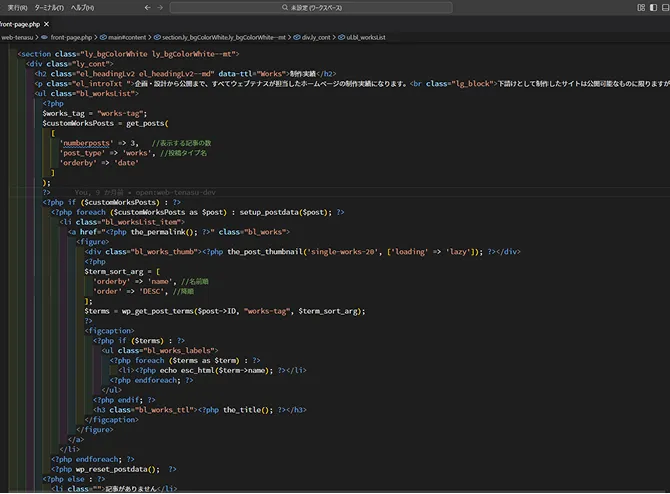Image resolution: width=670 pixels, height=494 pixels.
Task: Open the ターミナル (Terminal) menu
Action: [49, 8]
